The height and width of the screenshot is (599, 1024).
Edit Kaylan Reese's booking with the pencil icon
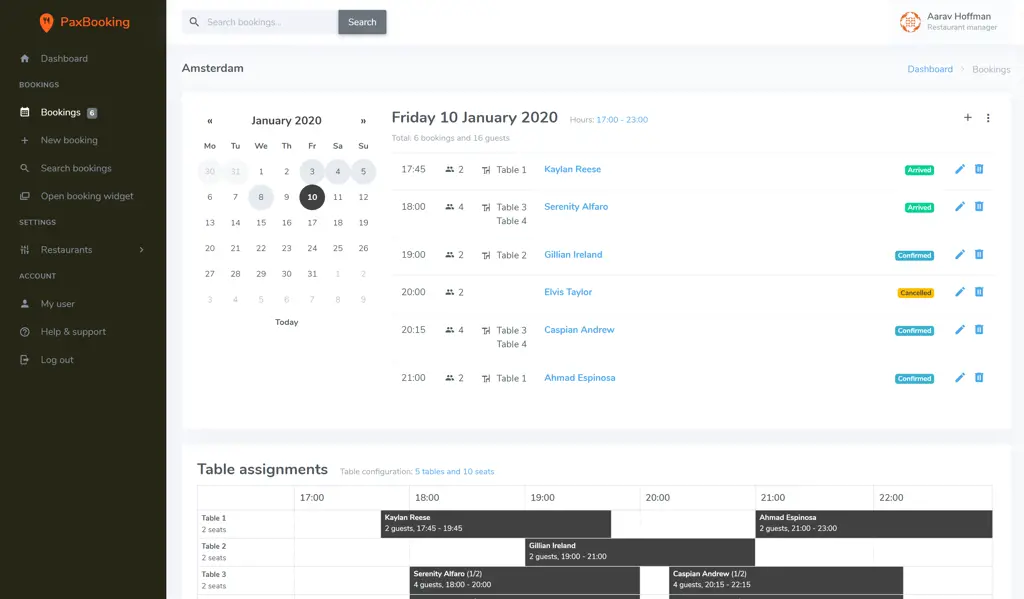click(959, 169)
